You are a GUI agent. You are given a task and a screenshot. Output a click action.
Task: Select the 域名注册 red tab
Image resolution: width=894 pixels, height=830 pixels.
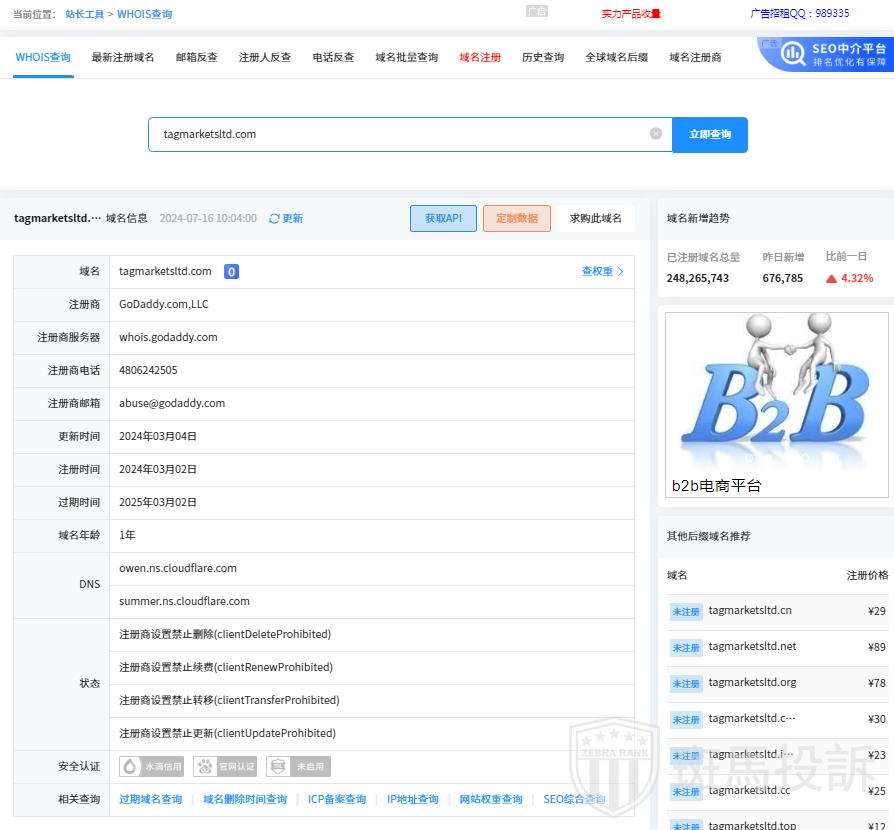pos(480,58)
